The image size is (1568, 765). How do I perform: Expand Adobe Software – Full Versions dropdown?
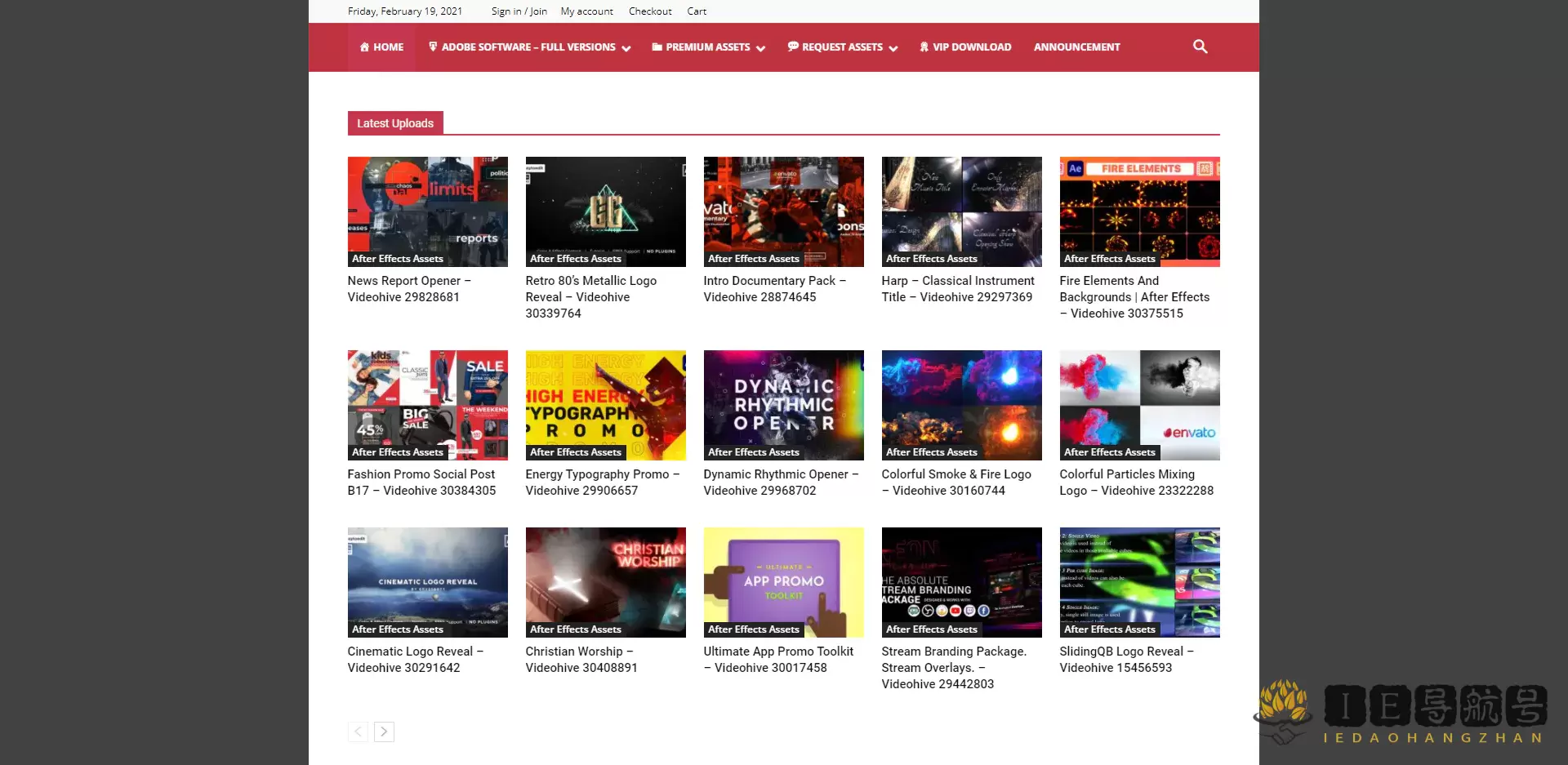click(x=529, y=47)
